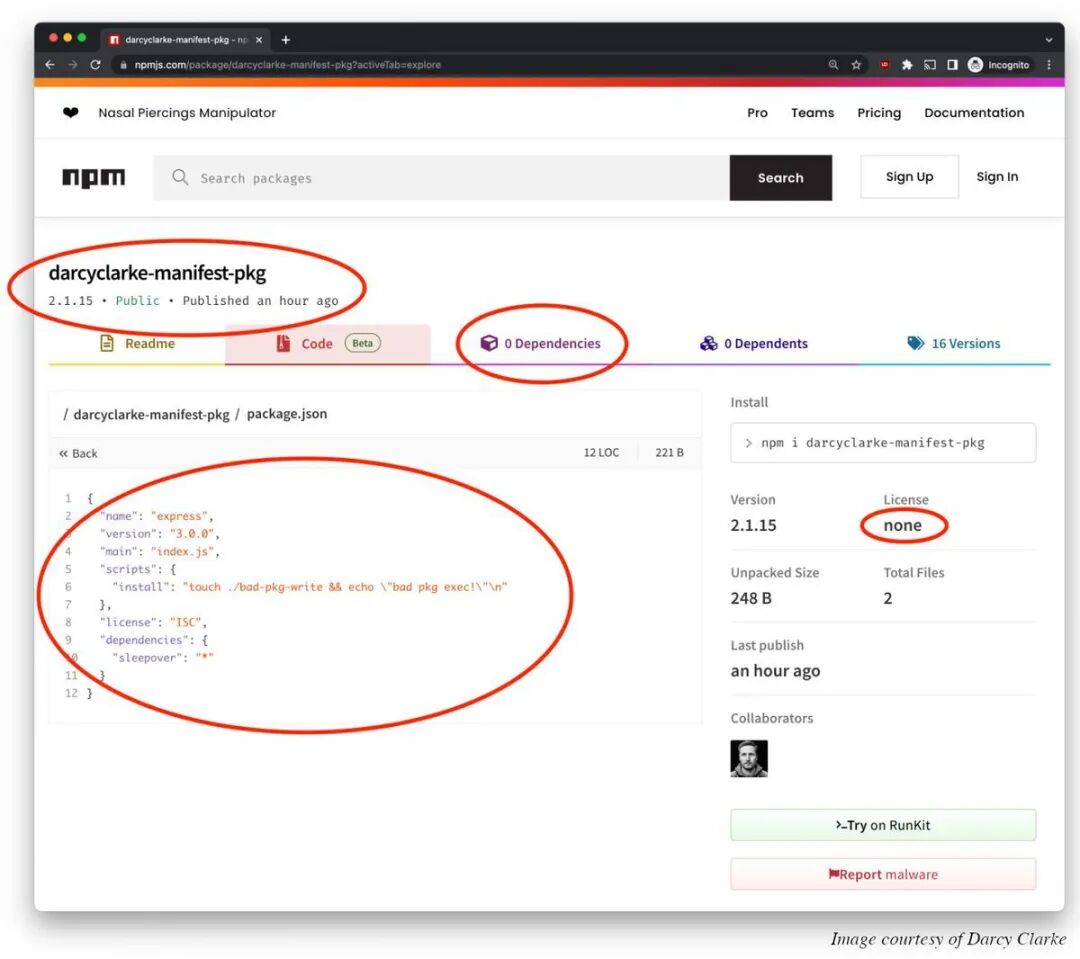Click the "sleepover" dependency line
The image size is (1080, 959).
(163, 658)
